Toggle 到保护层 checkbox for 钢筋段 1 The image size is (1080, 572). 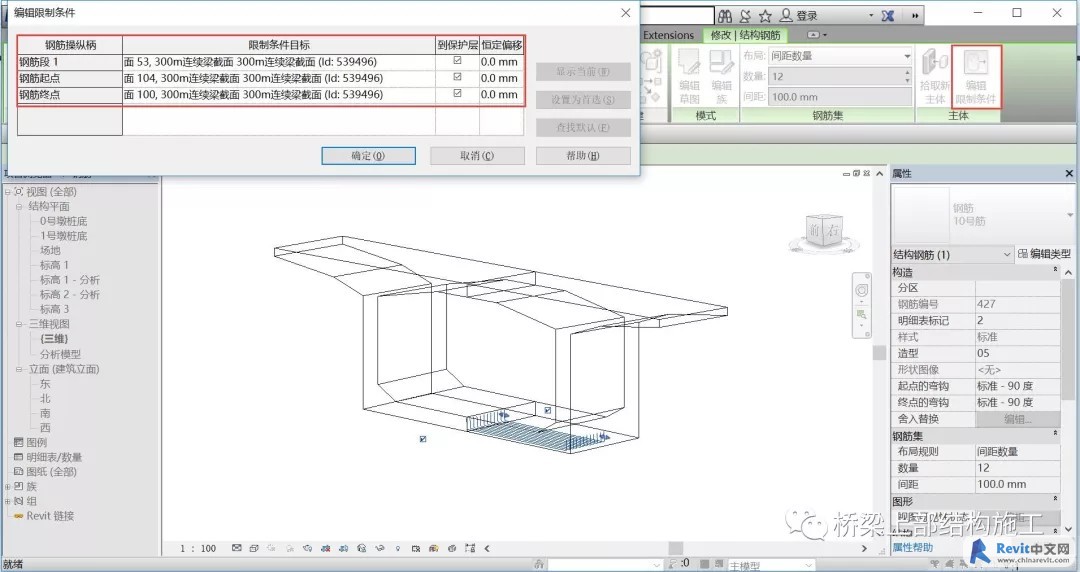[x=457, y=61]
